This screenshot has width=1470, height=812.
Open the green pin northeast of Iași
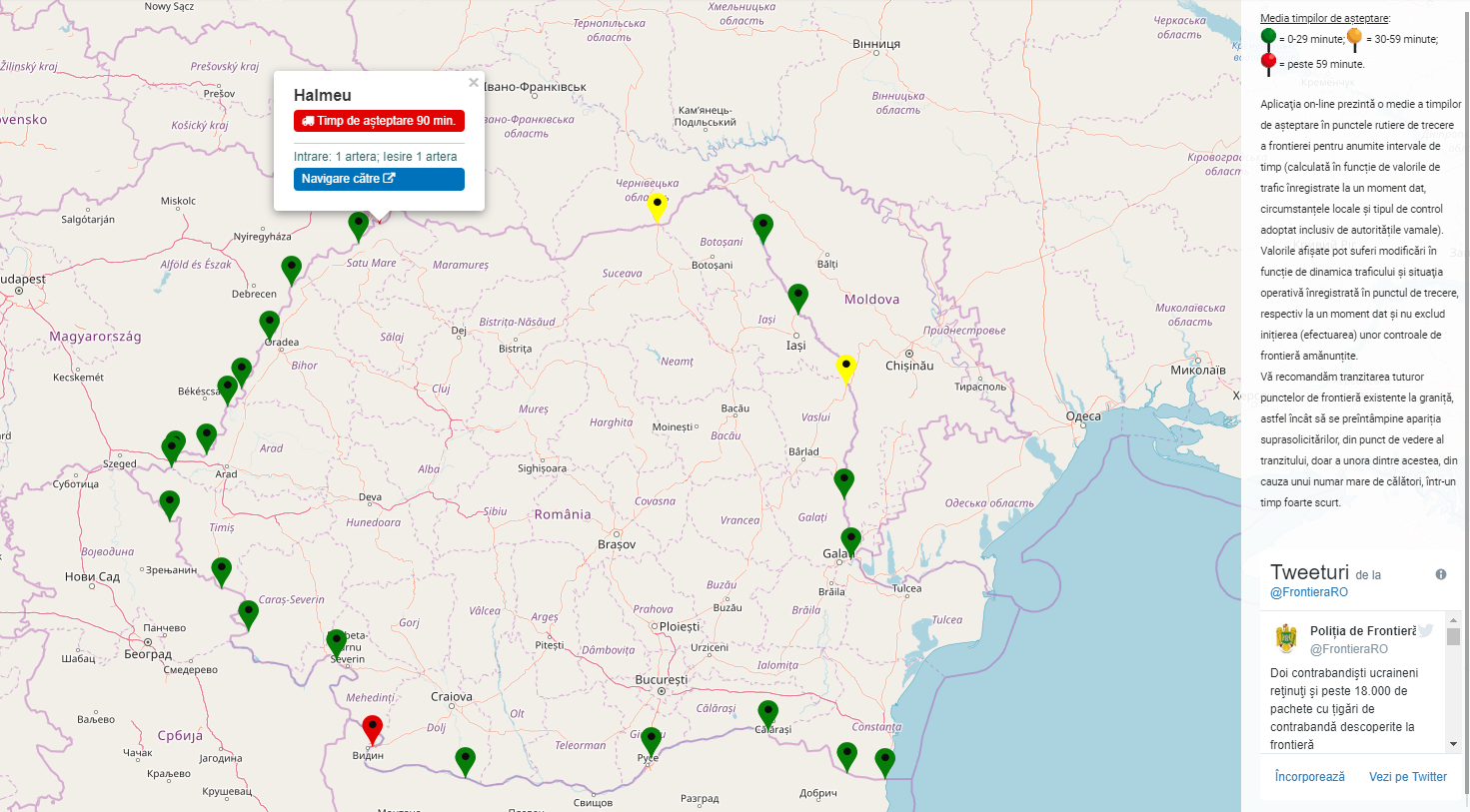tap(797, 297)
